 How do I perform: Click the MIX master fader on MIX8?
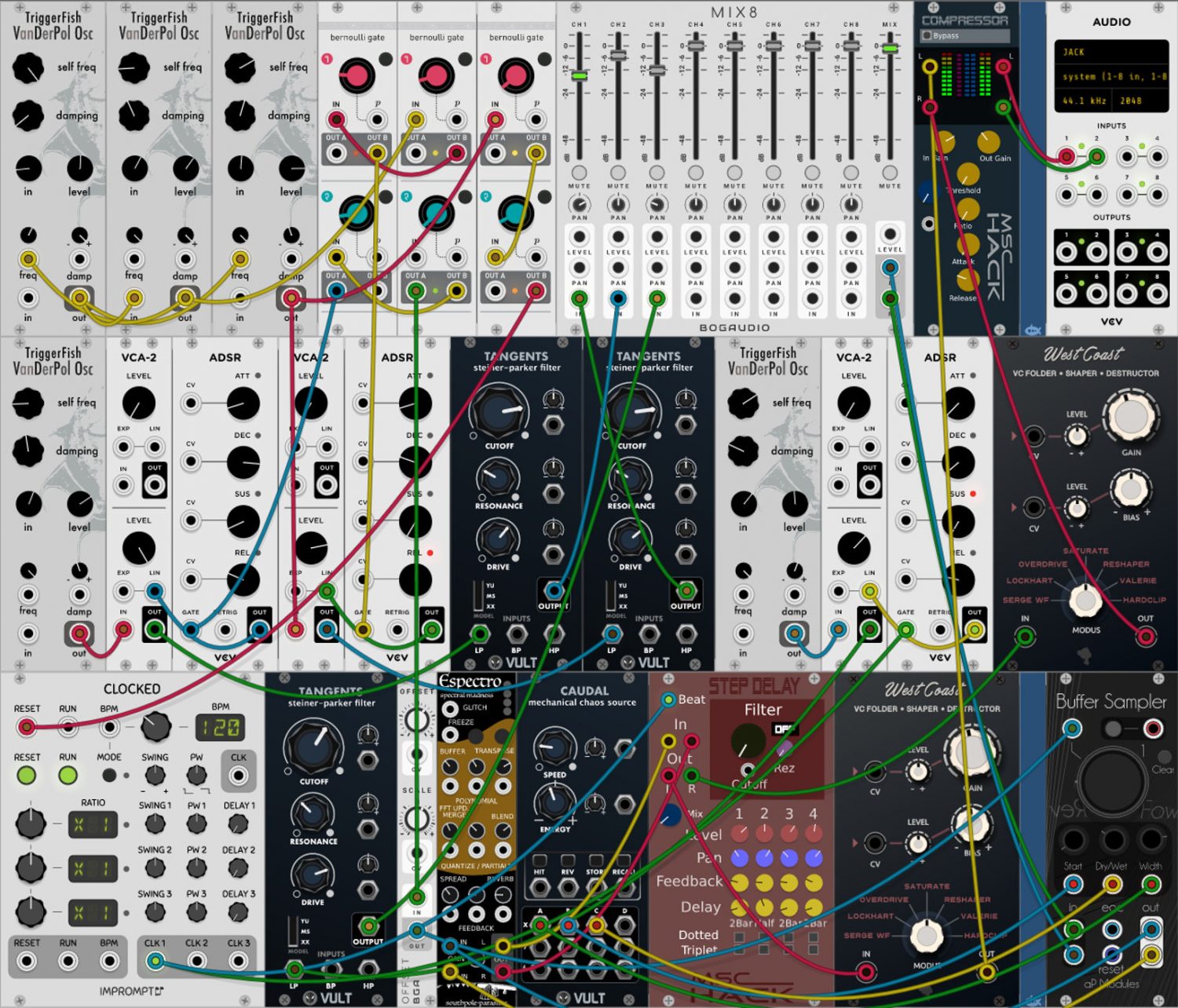pos(890,49)
